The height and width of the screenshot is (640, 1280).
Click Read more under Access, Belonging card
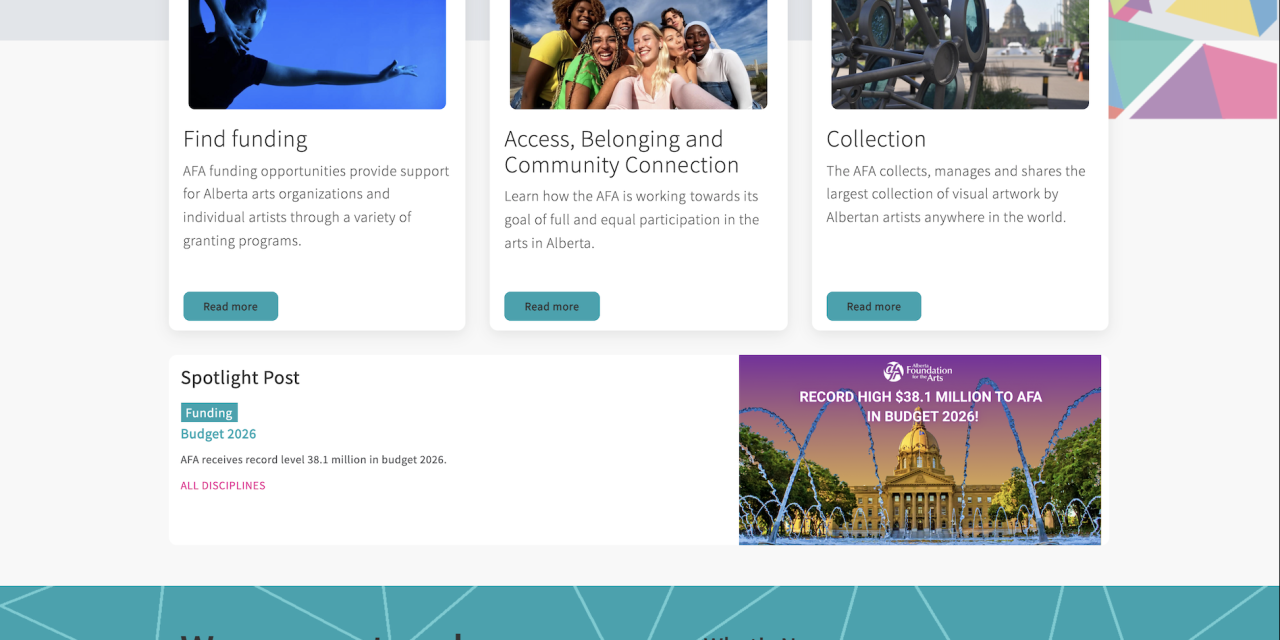552,306
